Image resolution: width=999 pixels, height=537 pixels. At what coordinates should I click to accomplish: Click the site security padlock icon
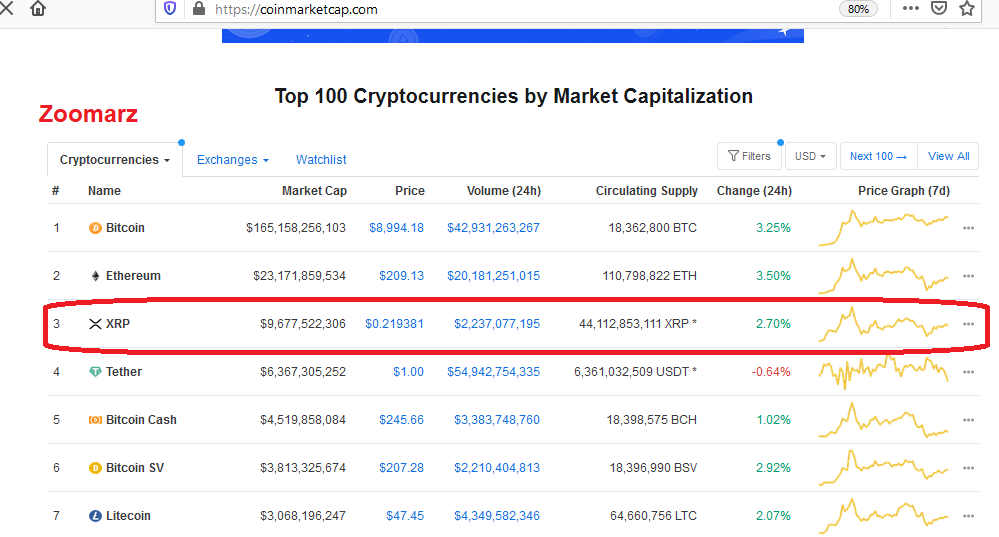point(199,9)
